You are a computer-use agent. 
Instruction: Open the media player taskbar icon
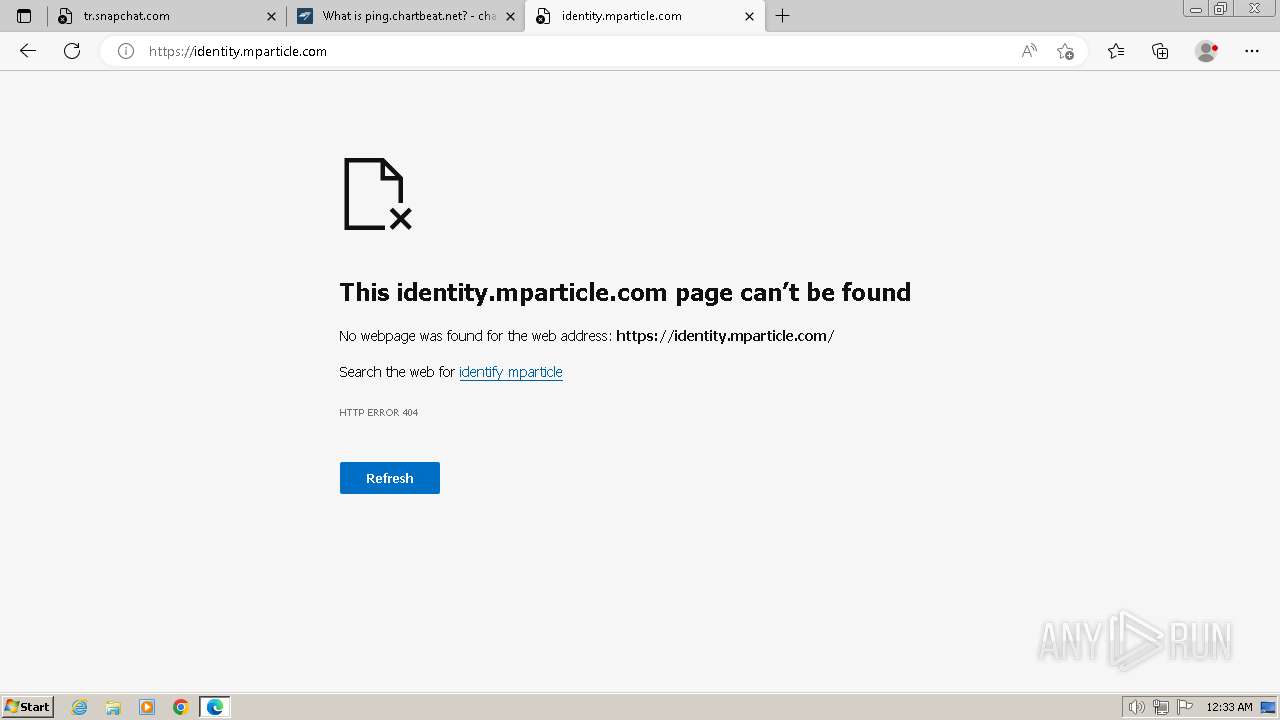point(147,707)
